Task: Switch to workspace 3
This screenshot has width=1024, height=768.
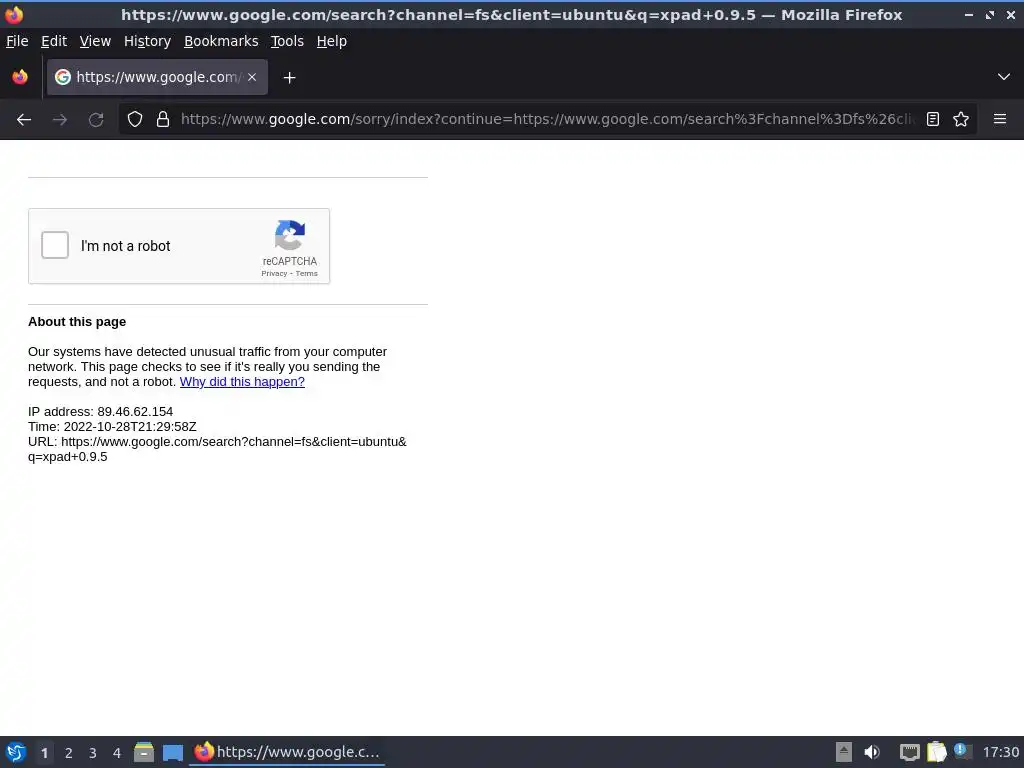Action: pos(93,753)
